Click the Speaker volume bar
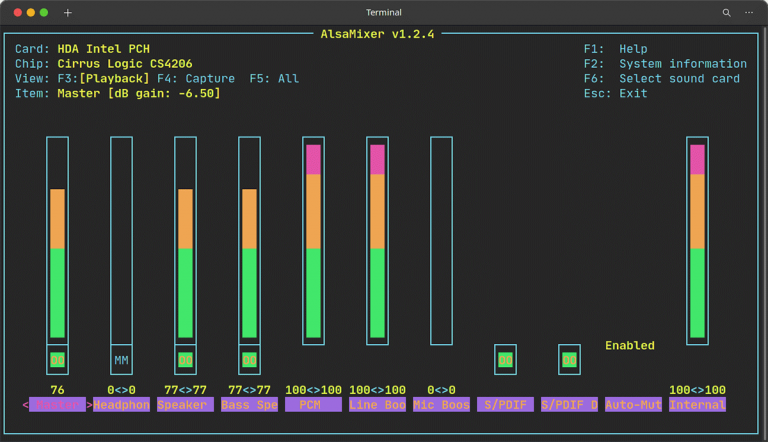The width and height of the screenshot is (768, 442). pos(185,241)
